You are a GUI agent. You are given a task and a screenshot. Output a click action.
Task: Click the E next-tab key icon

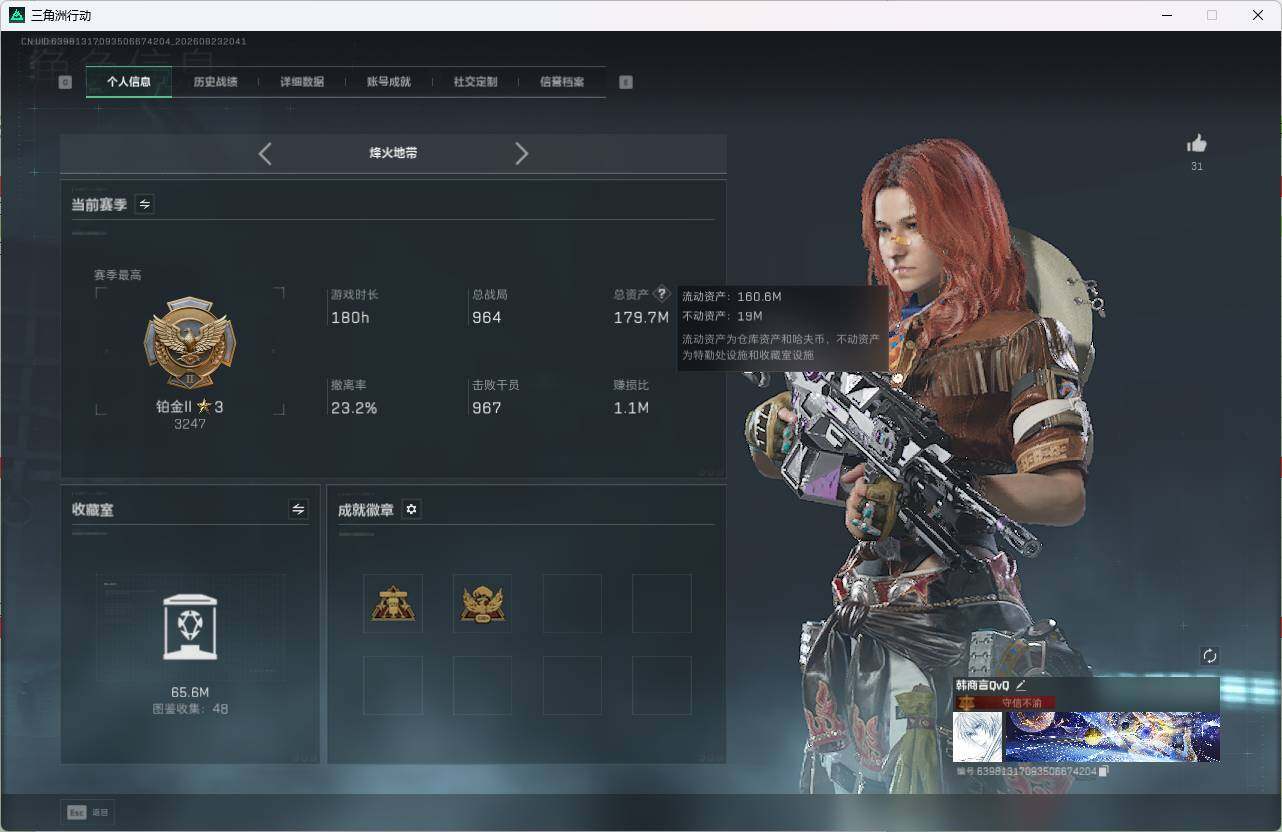[626, 82]
